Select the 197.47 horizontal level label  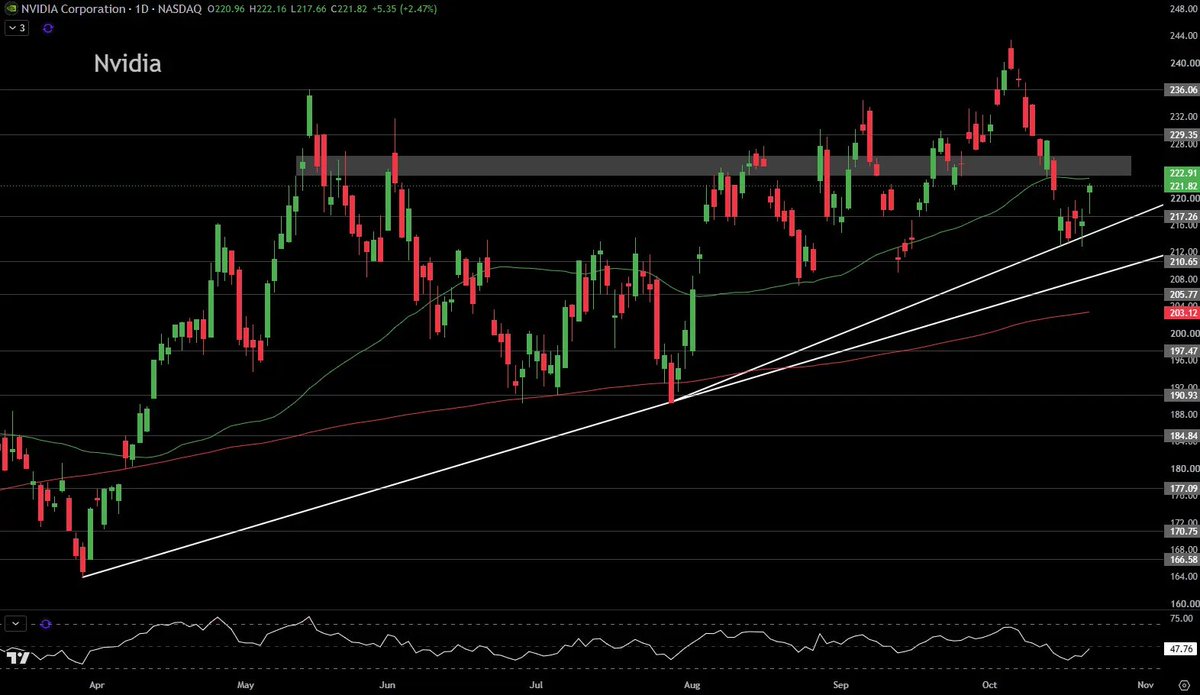pos(1182,351)
